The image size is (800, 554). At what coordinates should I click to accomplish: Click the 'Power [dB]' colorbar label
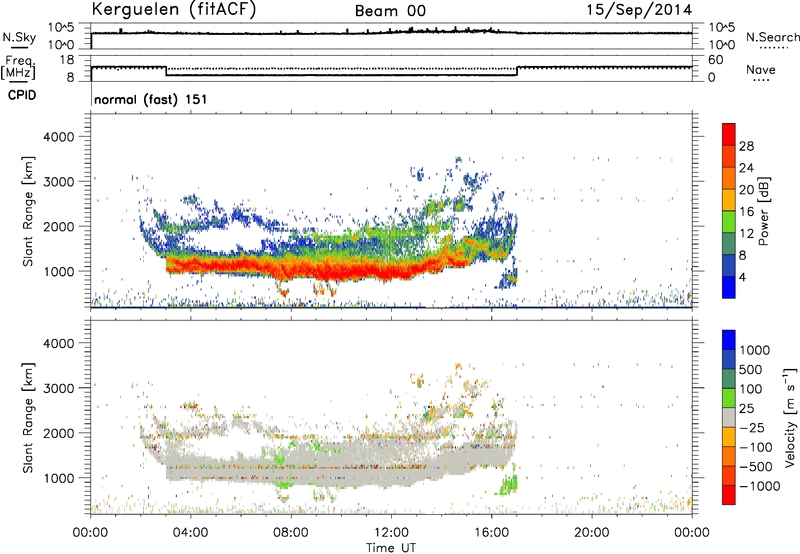tap(763, 211)
